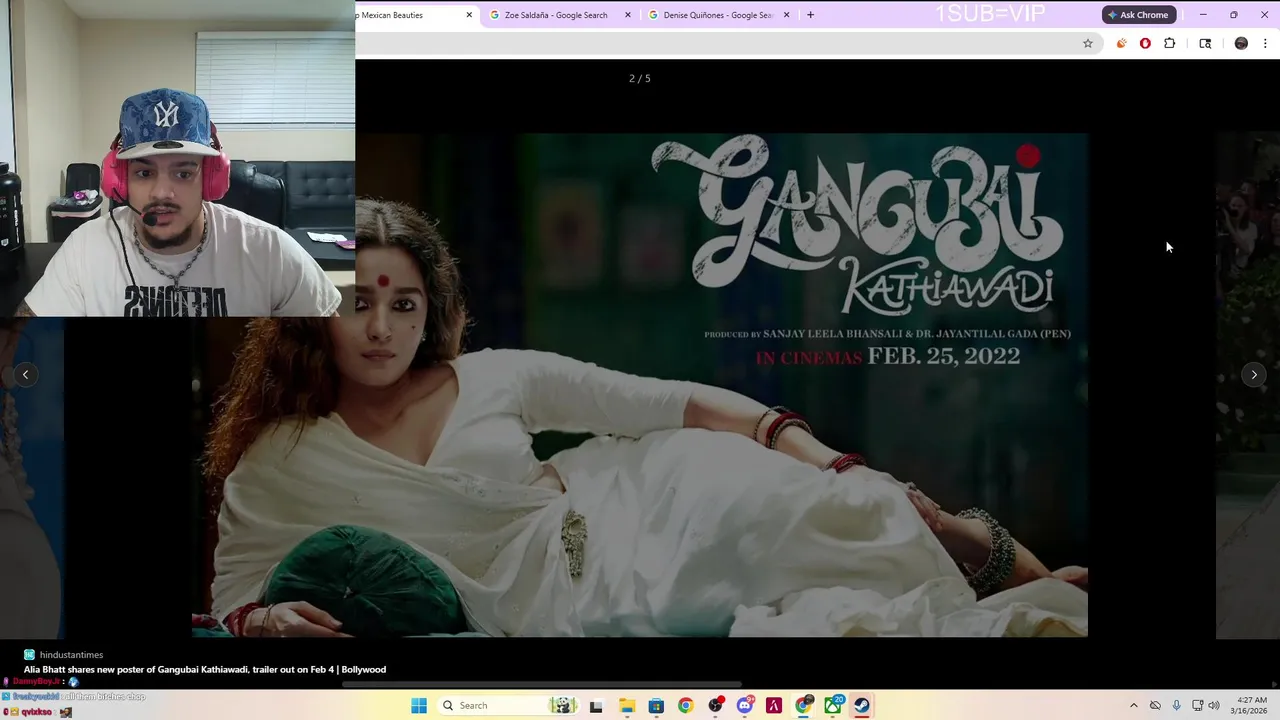Open a new browser tab
The width and height of the screenshot is (1280, 720).
click(810, 15)
